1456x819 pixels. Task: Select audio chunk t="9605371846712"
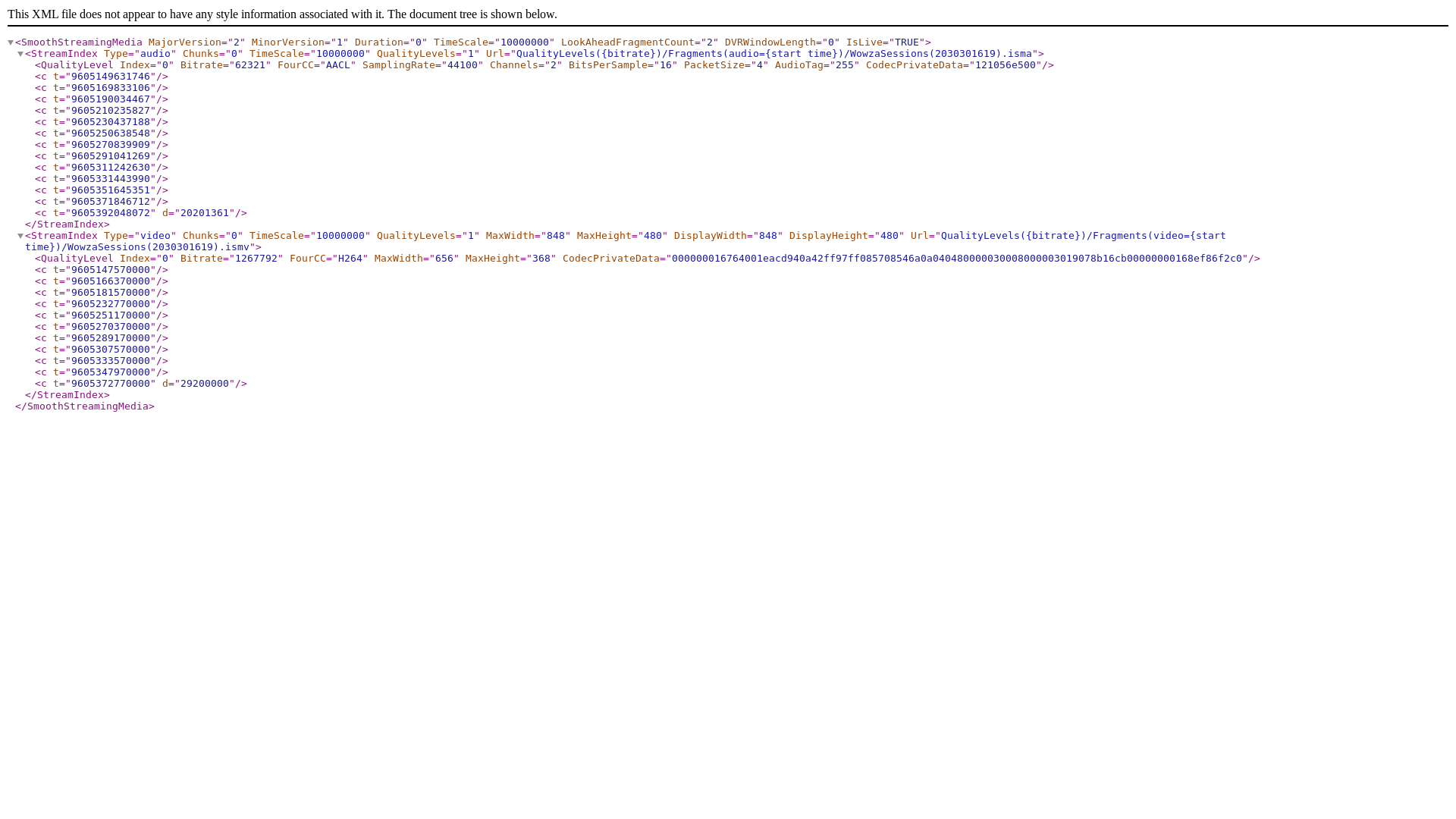click(102, 202)
